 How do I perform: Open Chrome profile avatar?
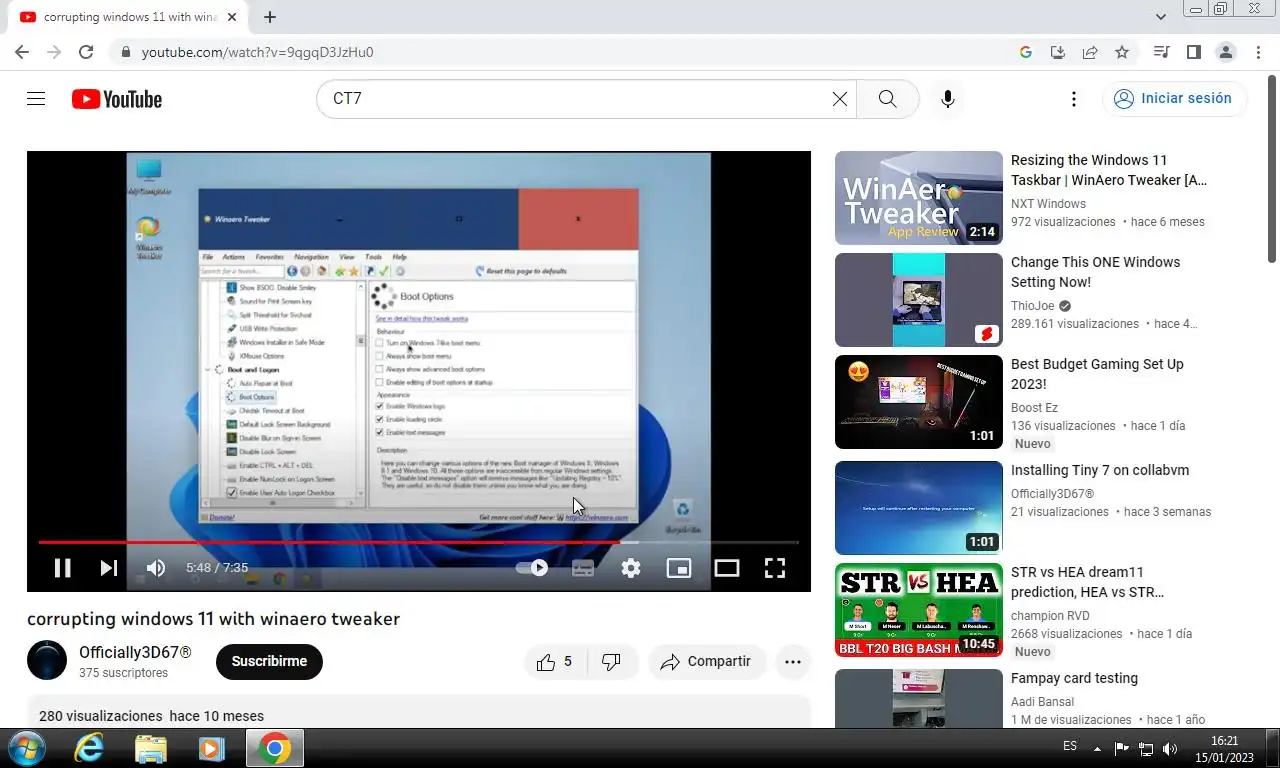click(1225, 52)
